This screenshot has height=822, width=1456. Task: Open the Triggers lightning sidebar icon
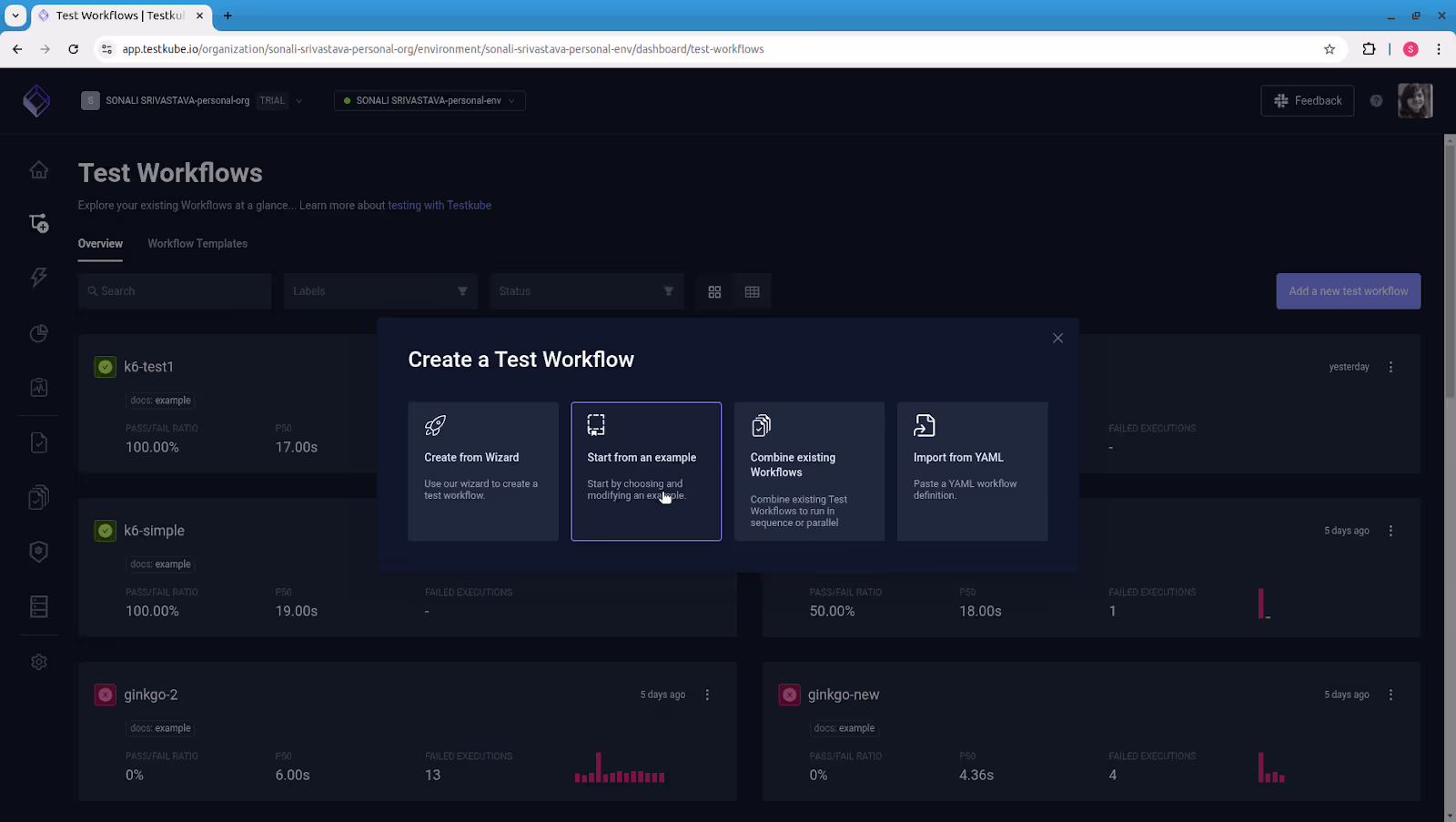[x=38, y=278]
